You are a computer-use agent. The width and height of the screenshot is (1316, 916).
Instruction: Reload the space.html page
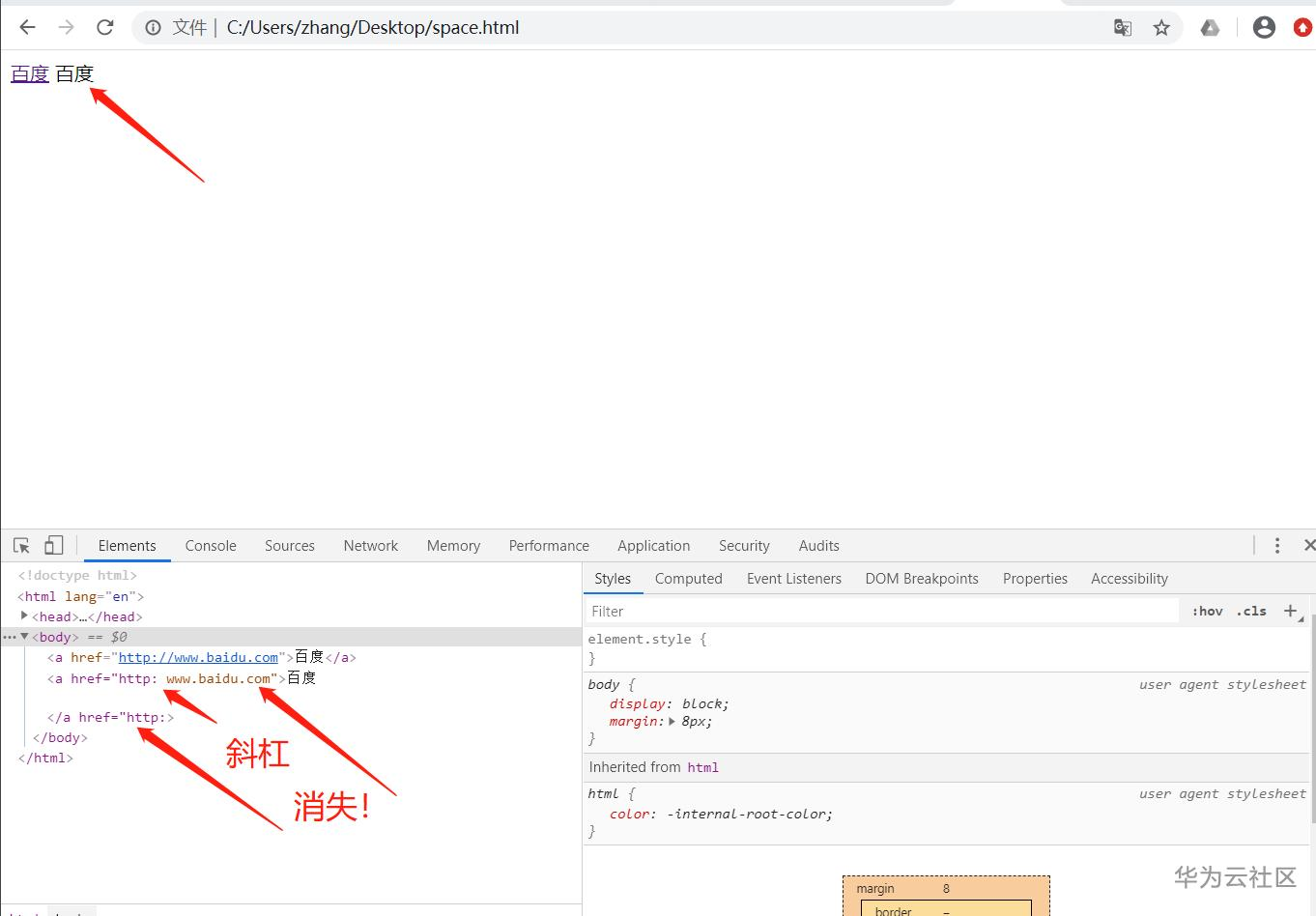(x=105, y=28)
